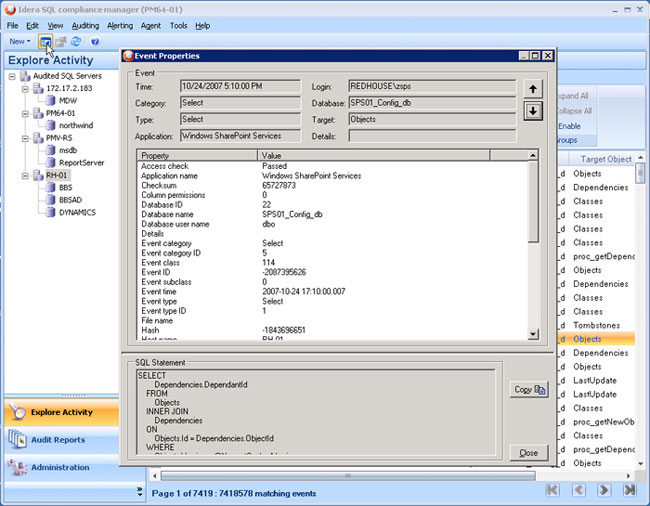Collapse the Audited SQL Servers node
This screenshot has height=506, width=650.
tap(12, 76)
